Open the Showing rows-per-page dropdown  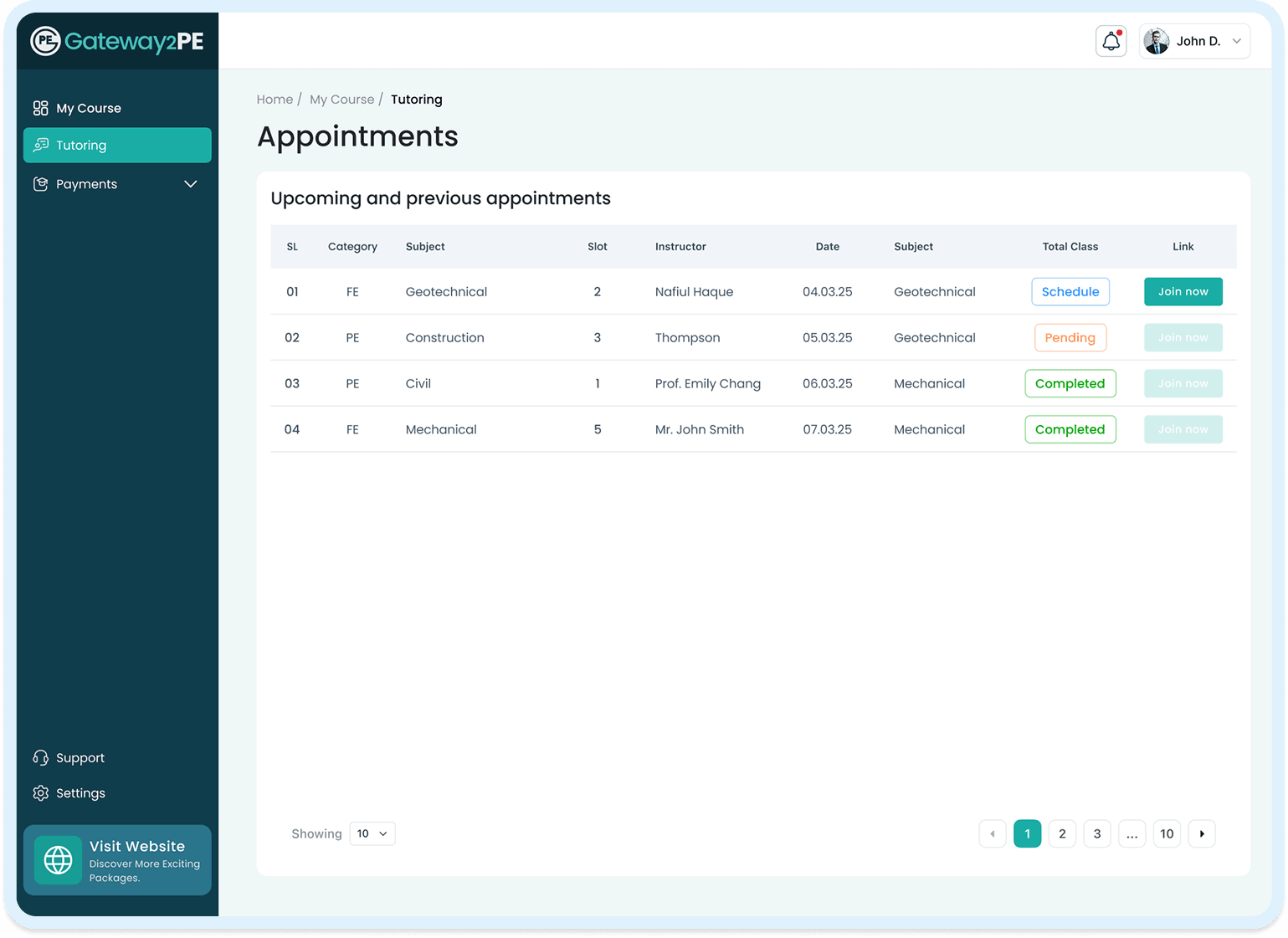[x=372, y=833]
